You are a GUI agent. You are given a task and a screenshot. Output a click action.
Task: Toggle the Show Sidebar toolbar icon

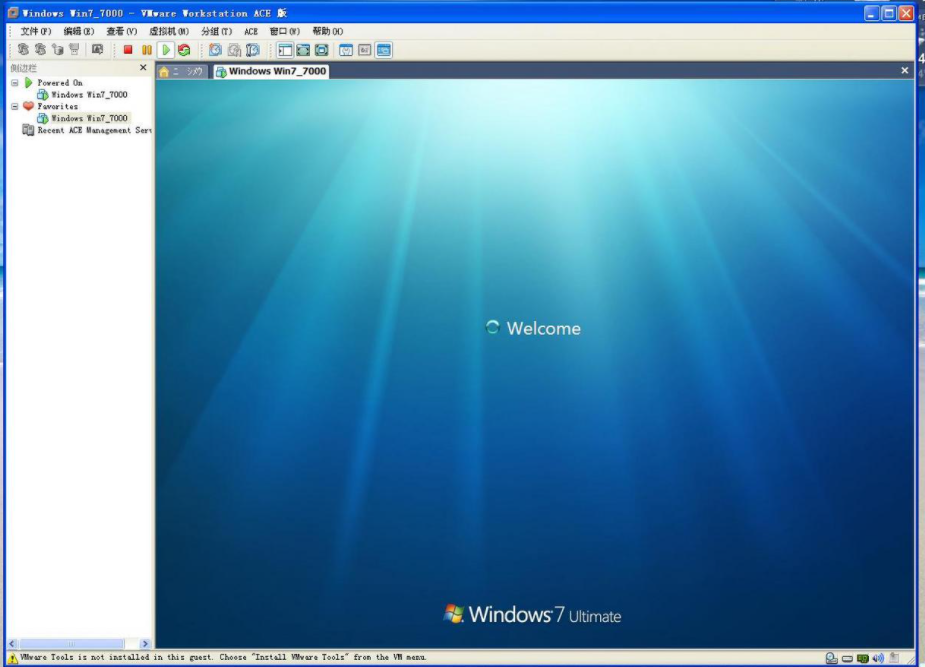(x=285, y=50)
